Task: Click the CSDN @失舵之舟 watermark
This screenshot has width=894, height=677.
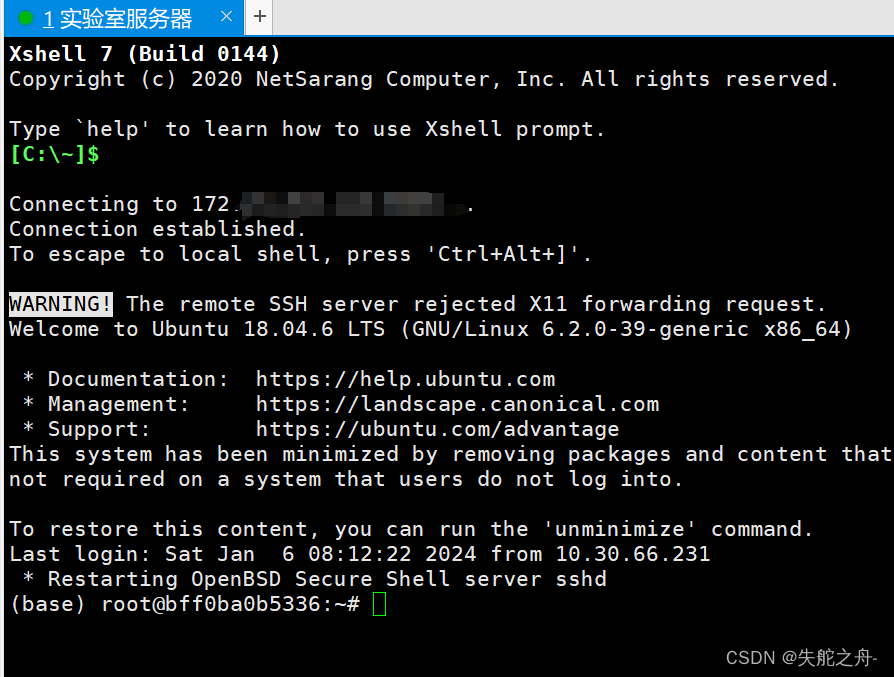Action: click(802, 658)
